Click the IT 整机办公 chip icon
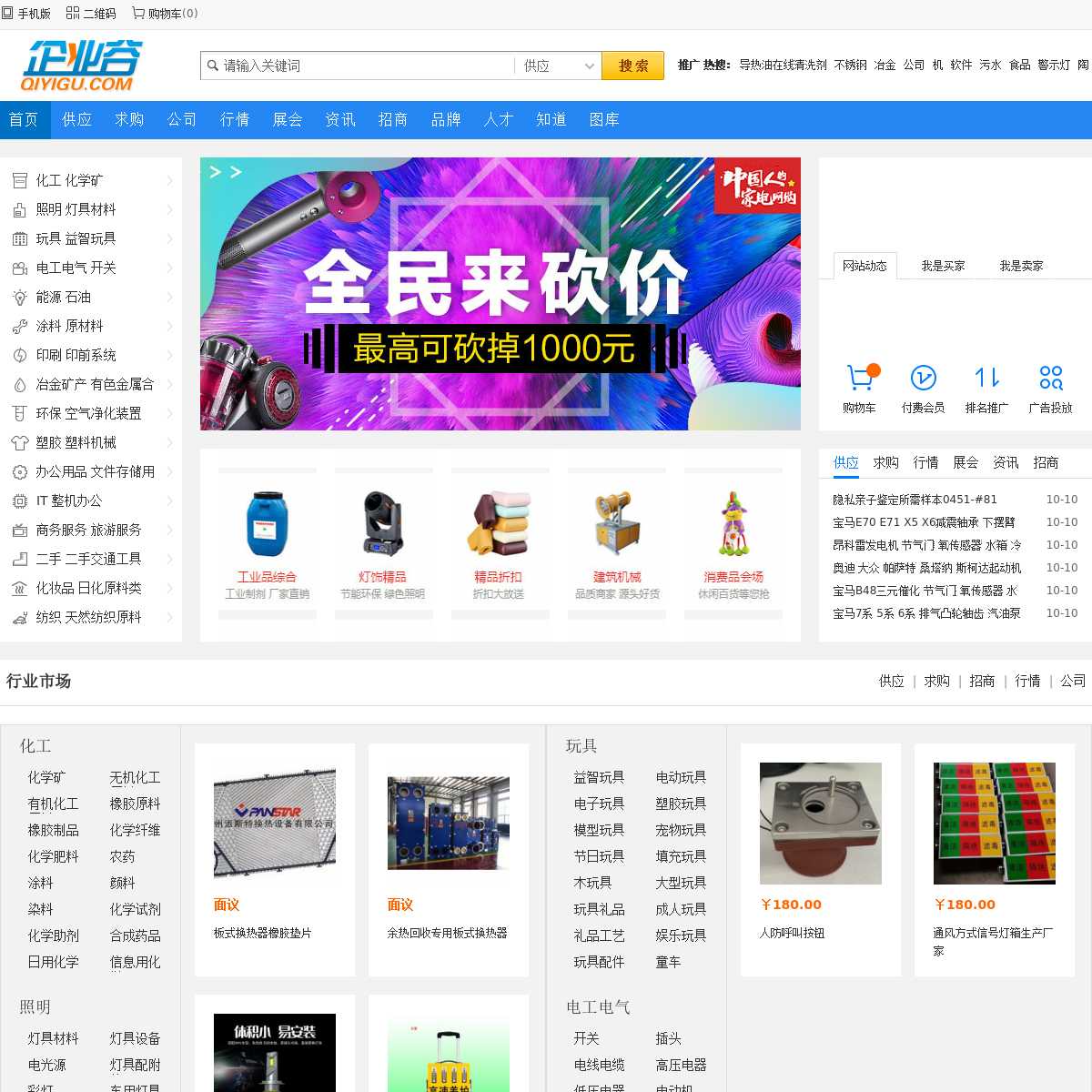Viewport: 1092px width, 1092px height. 20,500
